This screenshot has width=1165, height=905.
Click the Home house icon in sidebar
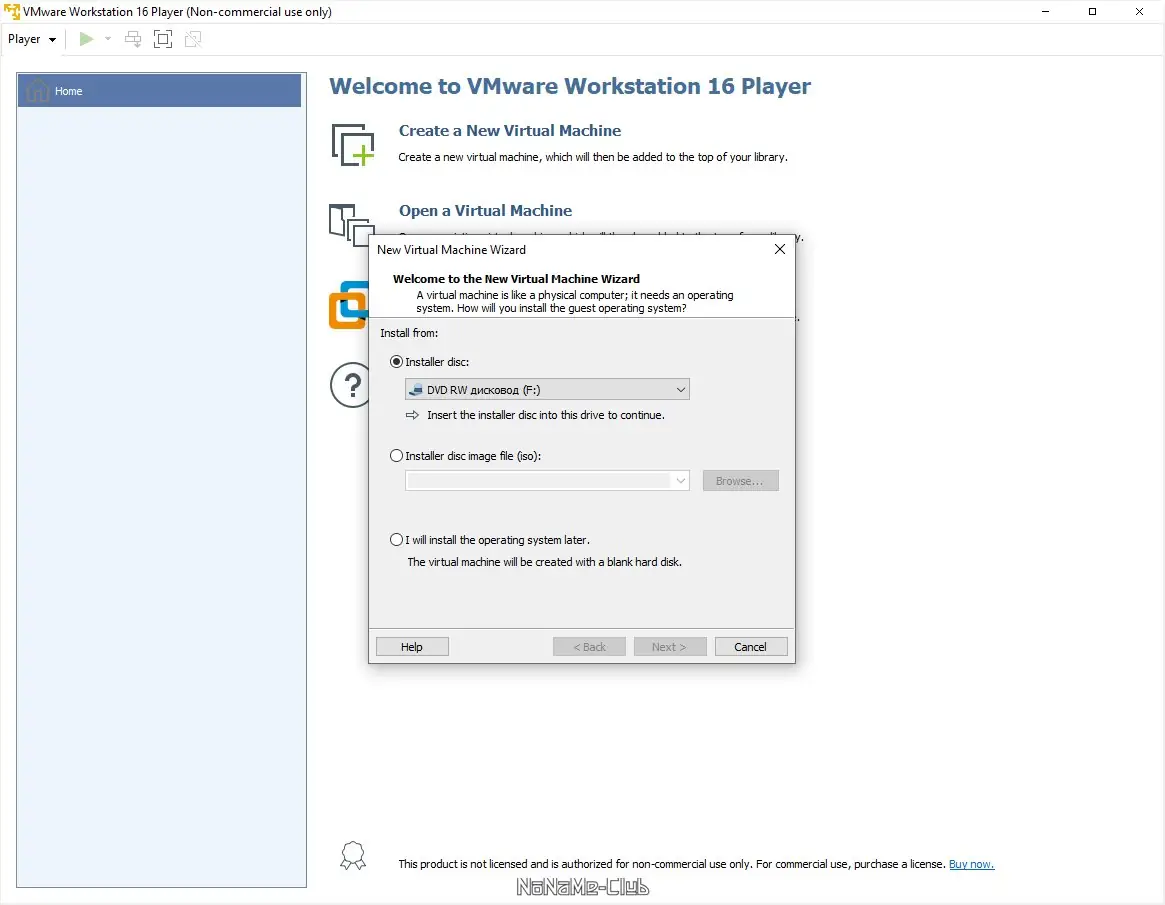pos(37,90)
